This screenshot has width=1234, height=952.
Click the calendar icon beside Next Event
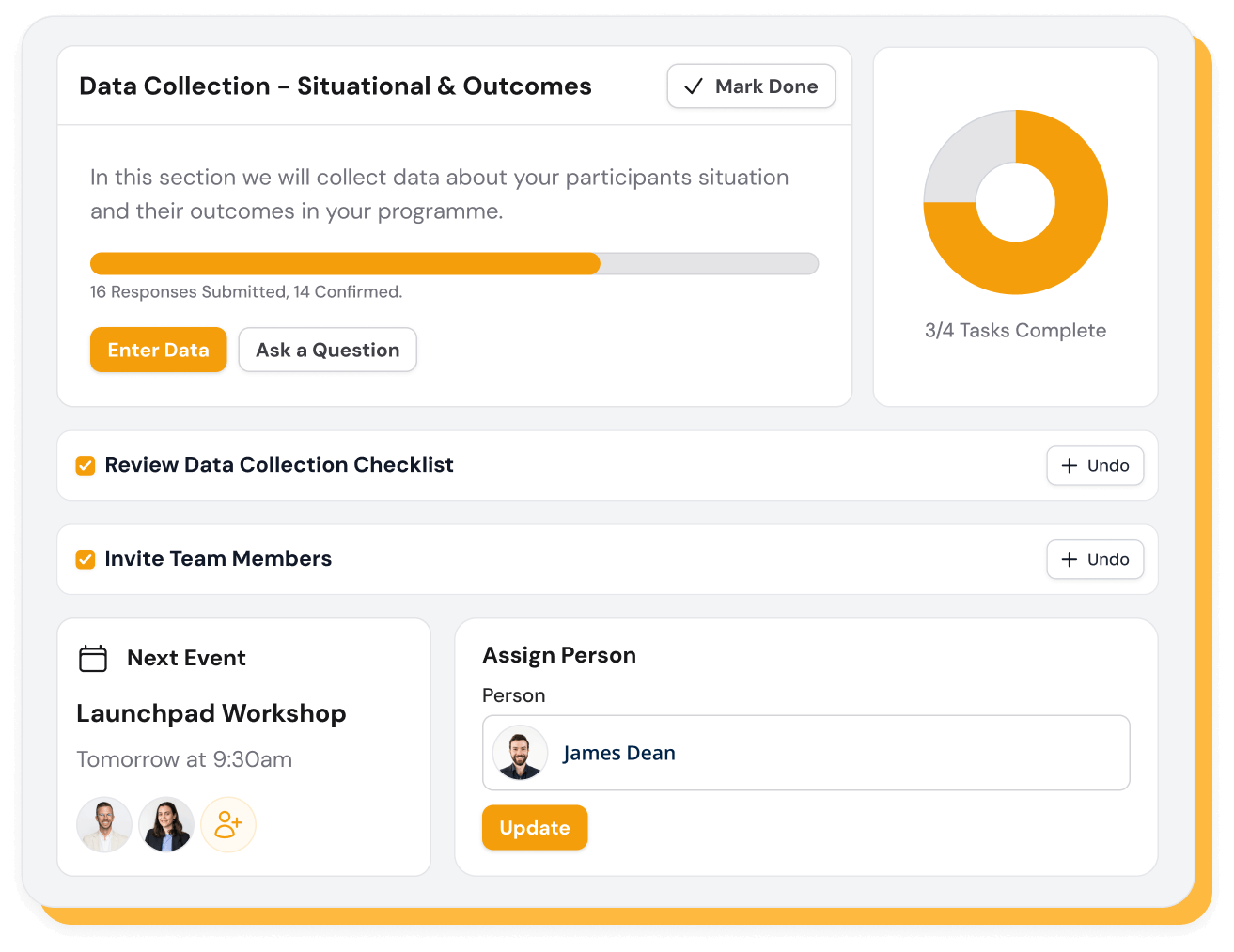click(92, 658)
